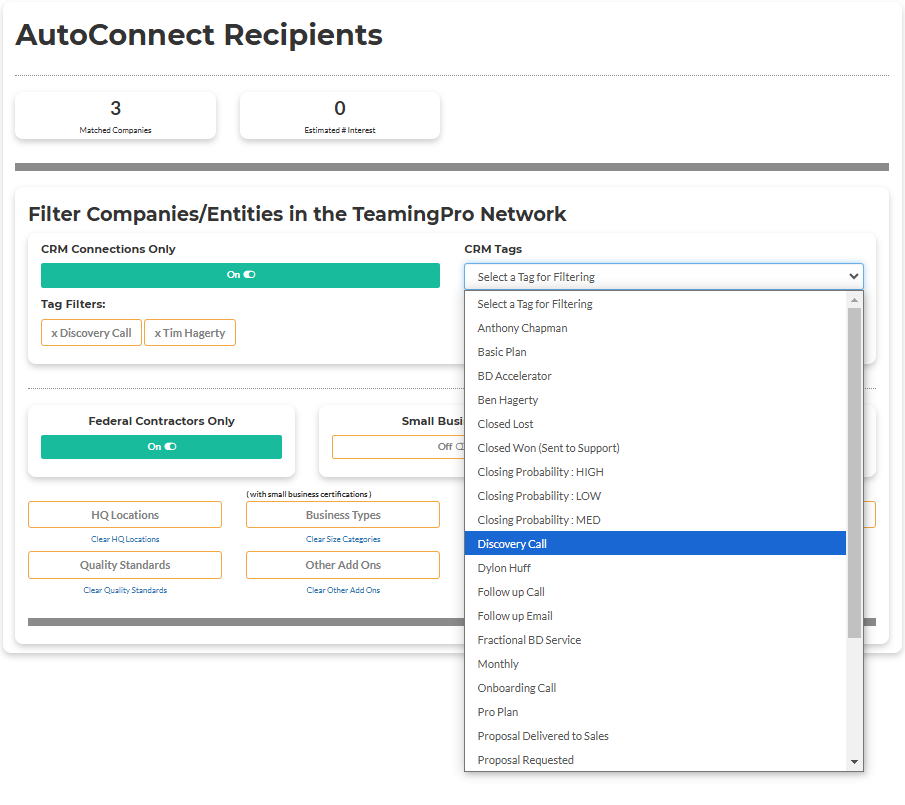
Task: Open the Business Types filter
Action: 342,514
